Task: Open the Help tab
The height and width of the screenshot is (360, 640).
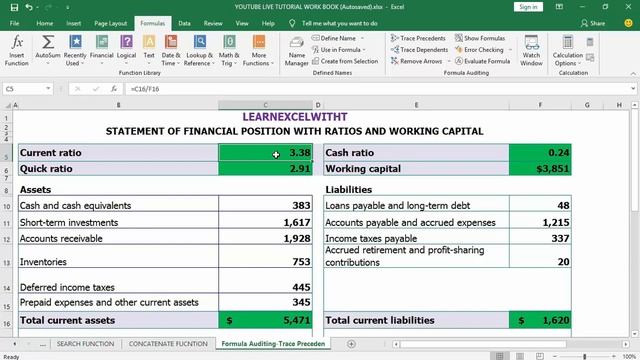Action: click(268, 23)
